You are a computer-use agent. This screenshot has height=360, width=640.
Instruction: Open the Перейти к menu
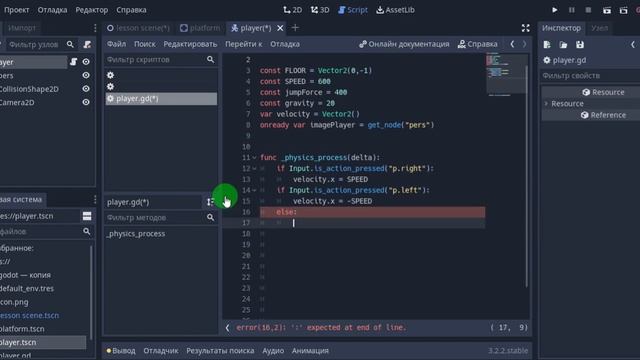pyautogui.click(x=244, y=44)
